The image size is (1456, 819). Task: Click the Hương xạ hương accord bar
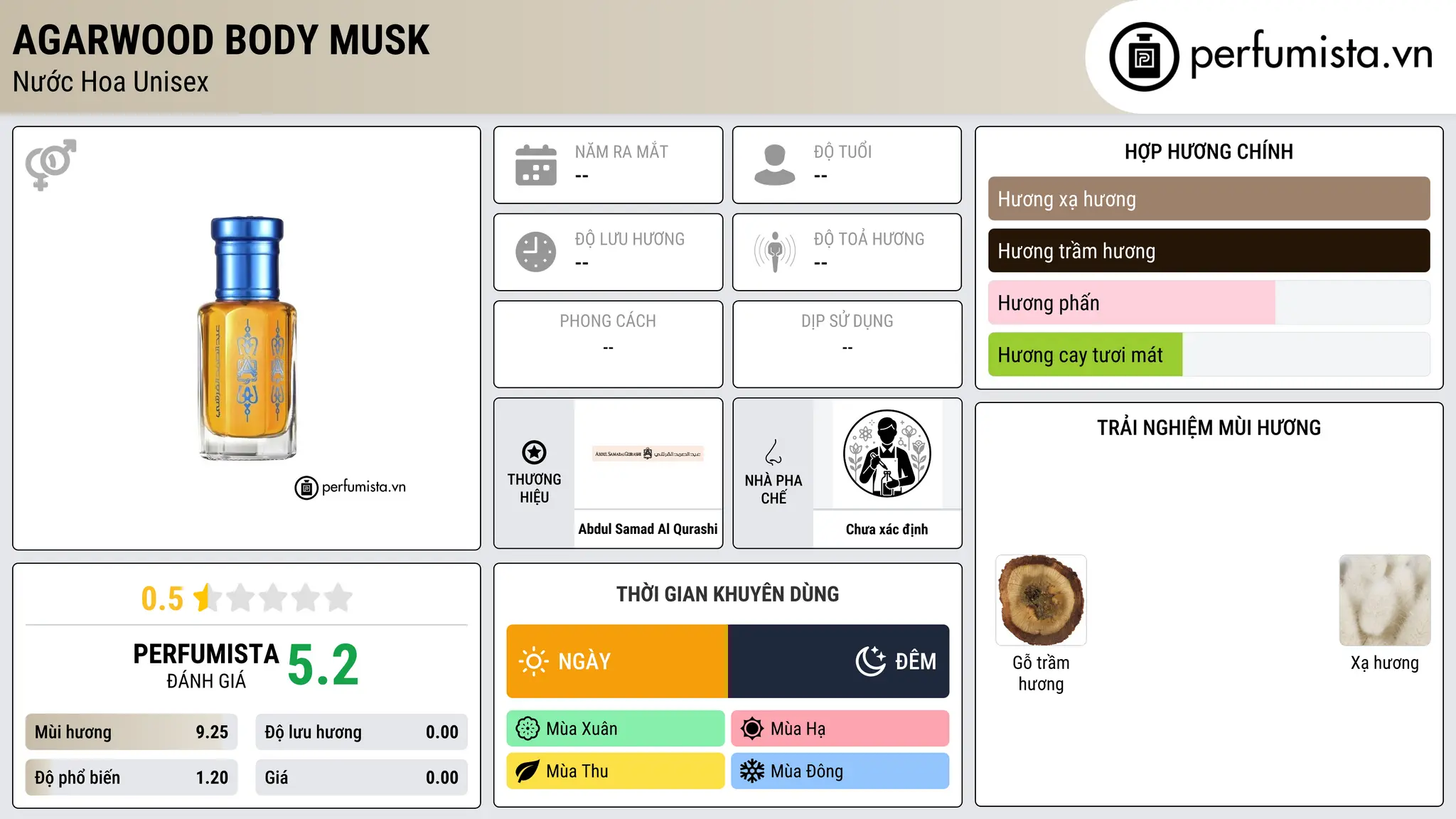[1209, 199]
